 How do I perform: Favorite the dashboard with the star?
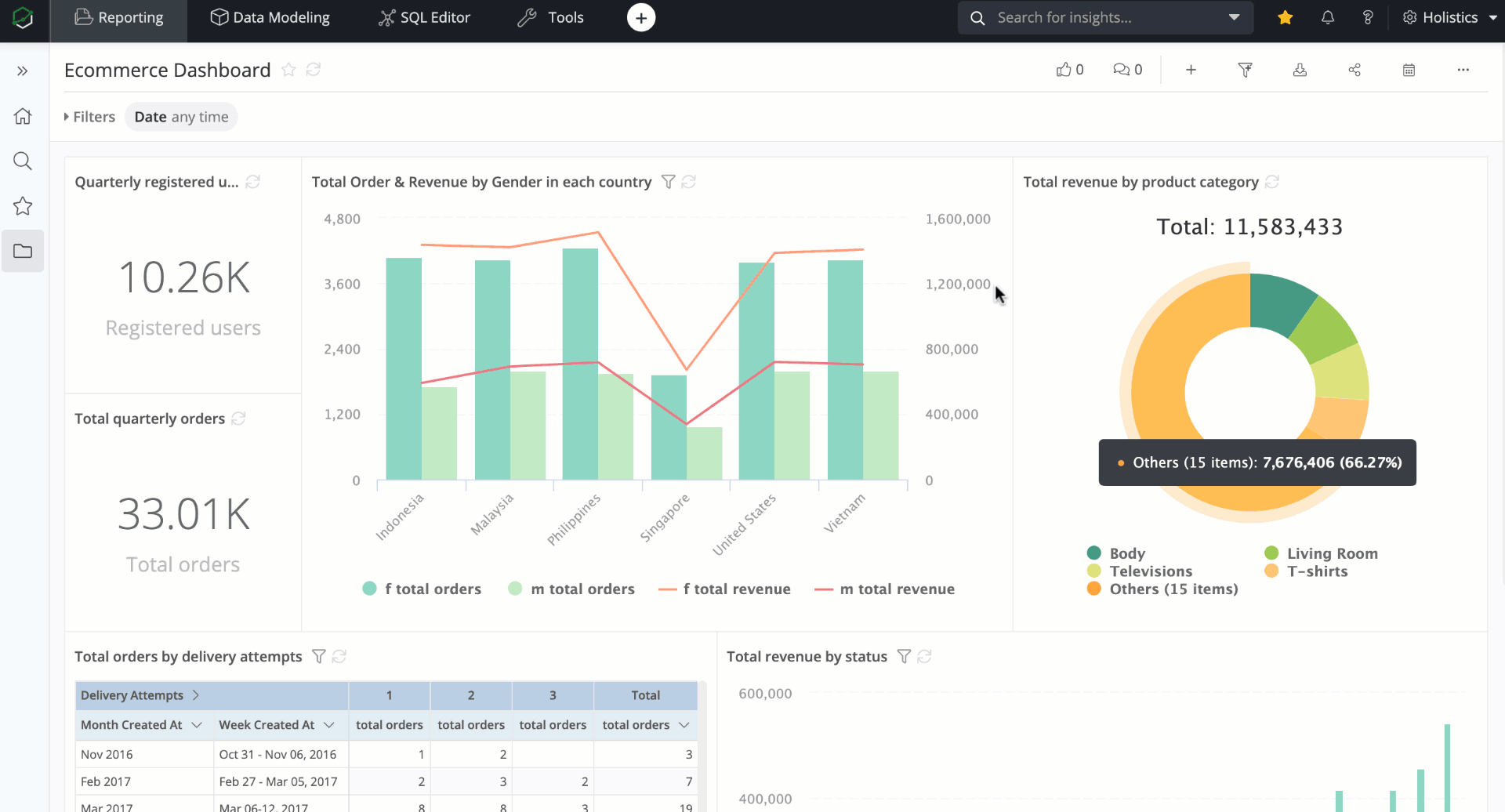click(288, 70)
